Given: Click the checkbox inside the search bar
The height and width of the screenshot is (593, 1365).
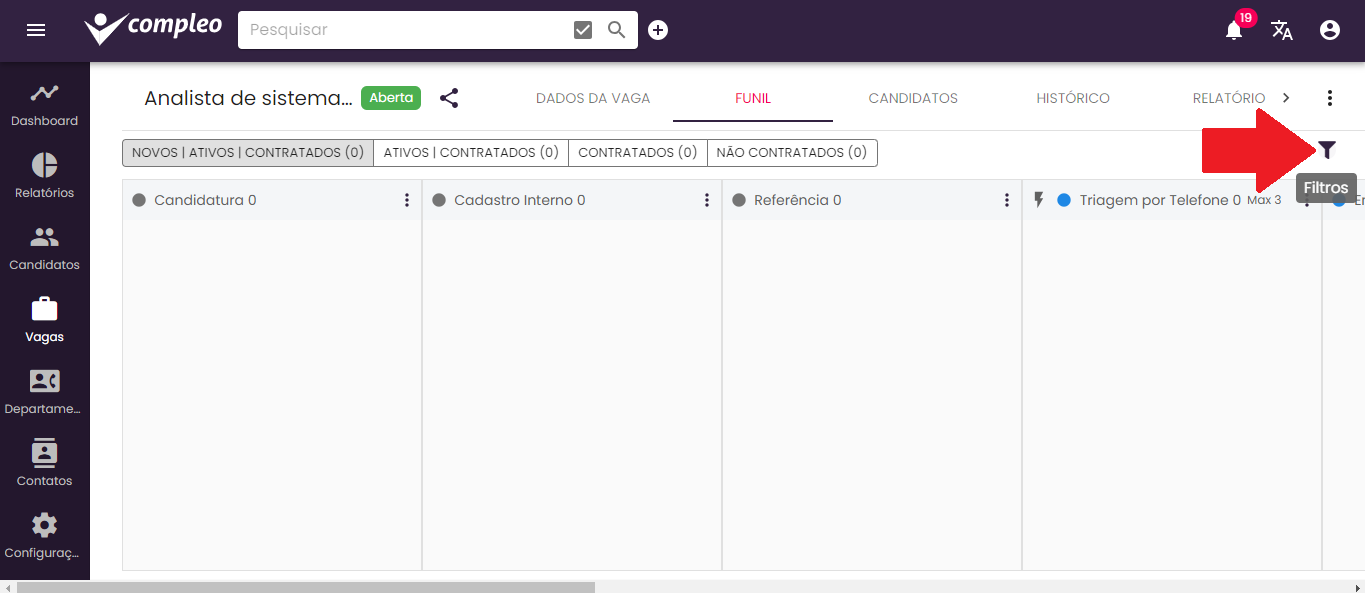Looking at the screenshot, I should click(x=583, y=29).
